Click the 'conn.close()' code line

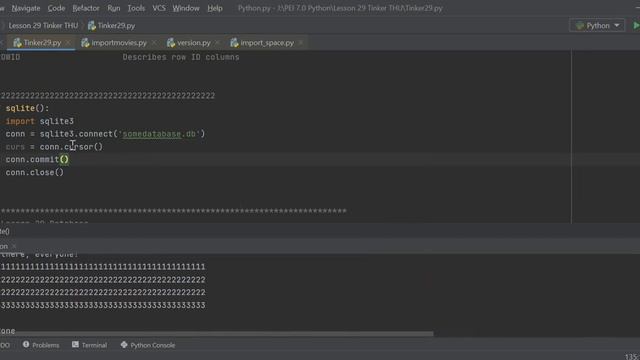click(35, 172)
